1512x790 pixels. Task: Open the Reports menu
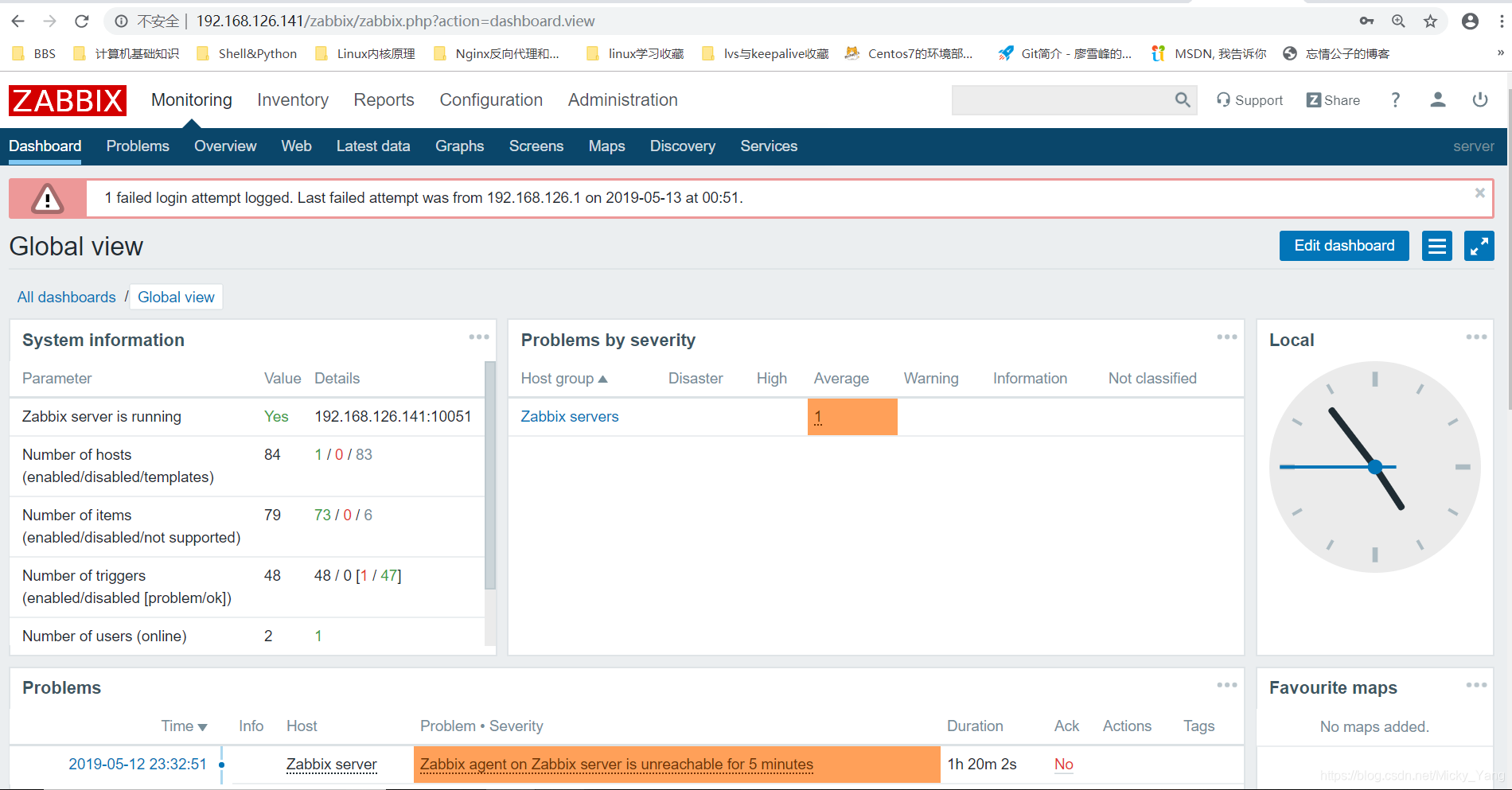pos(384,100)
